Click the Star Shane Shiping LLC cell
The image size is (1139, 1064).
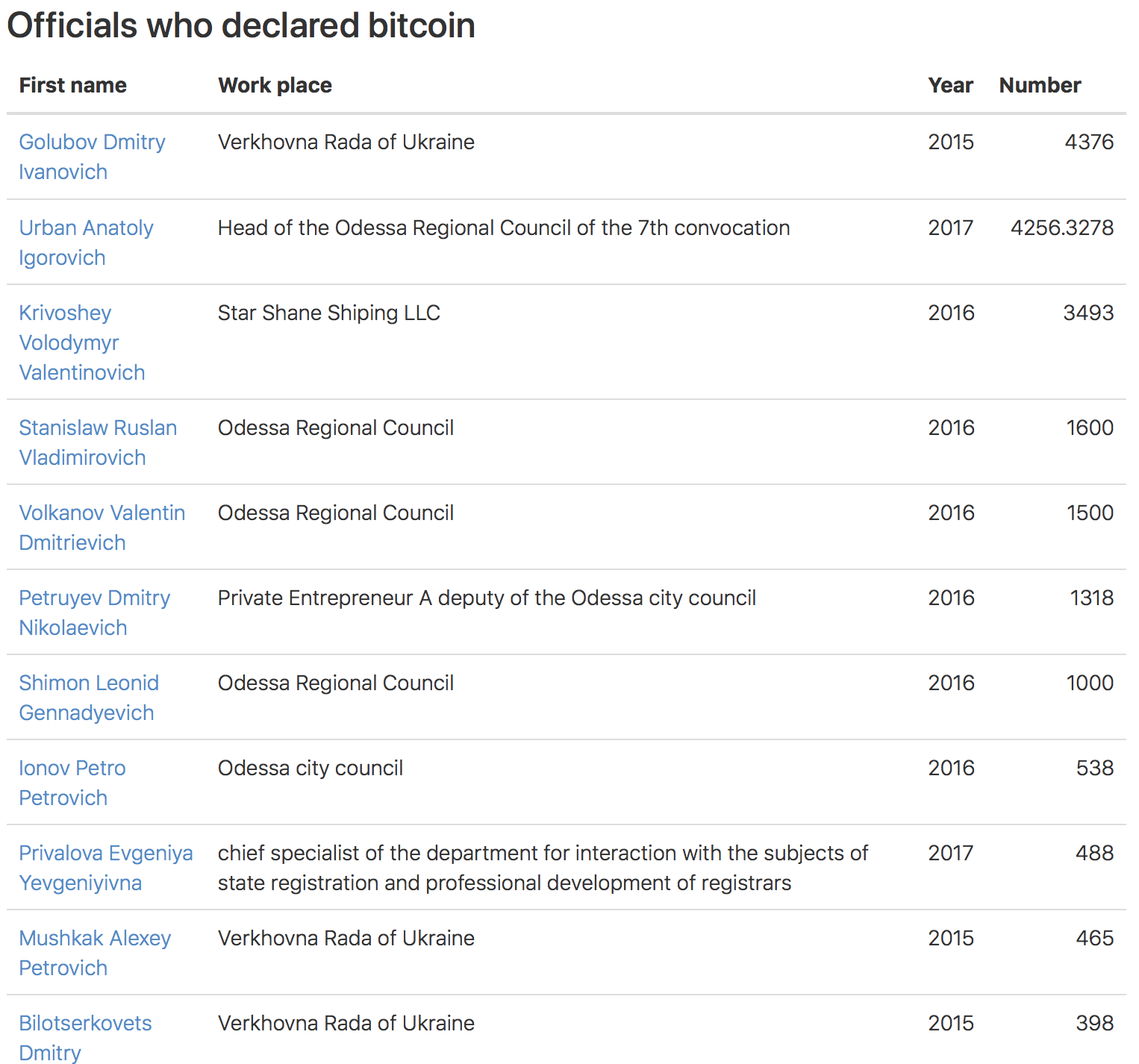(x=329, y=313)
